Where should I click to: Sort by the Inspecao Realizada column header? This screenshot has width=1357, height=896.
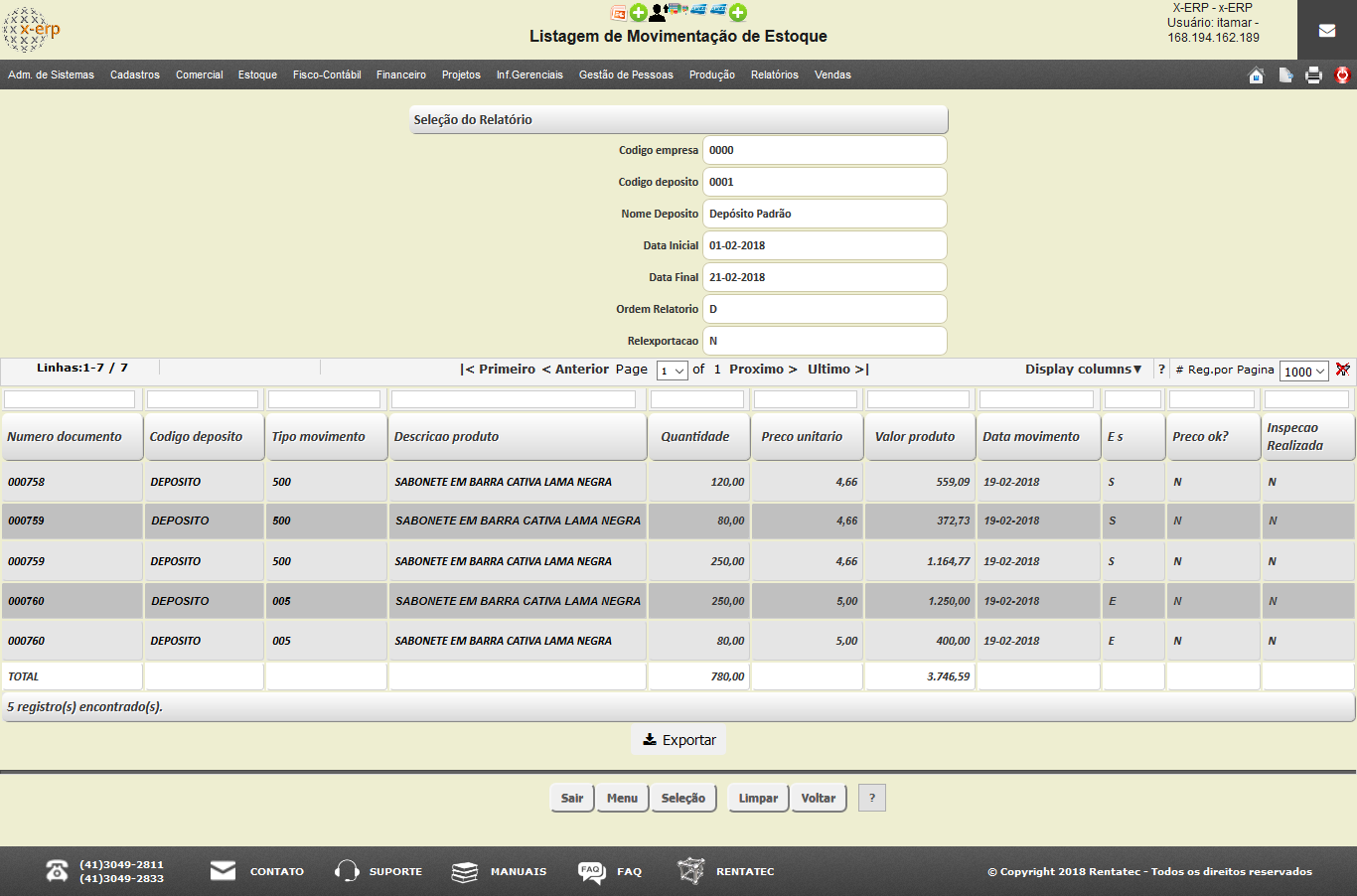(x=1308, y=436)
